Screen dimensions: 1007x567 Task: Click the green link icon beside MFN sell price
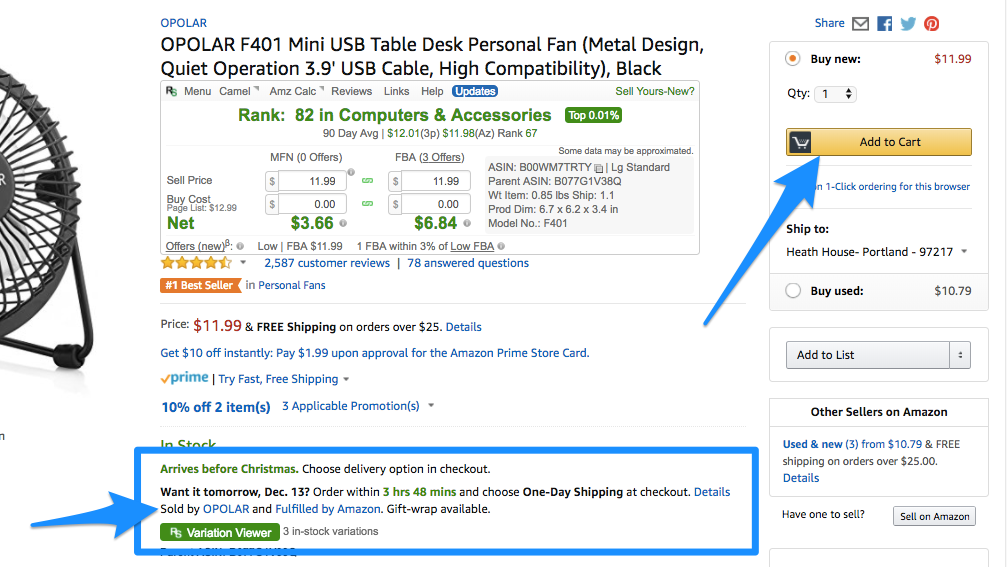[x=367, y=181]
